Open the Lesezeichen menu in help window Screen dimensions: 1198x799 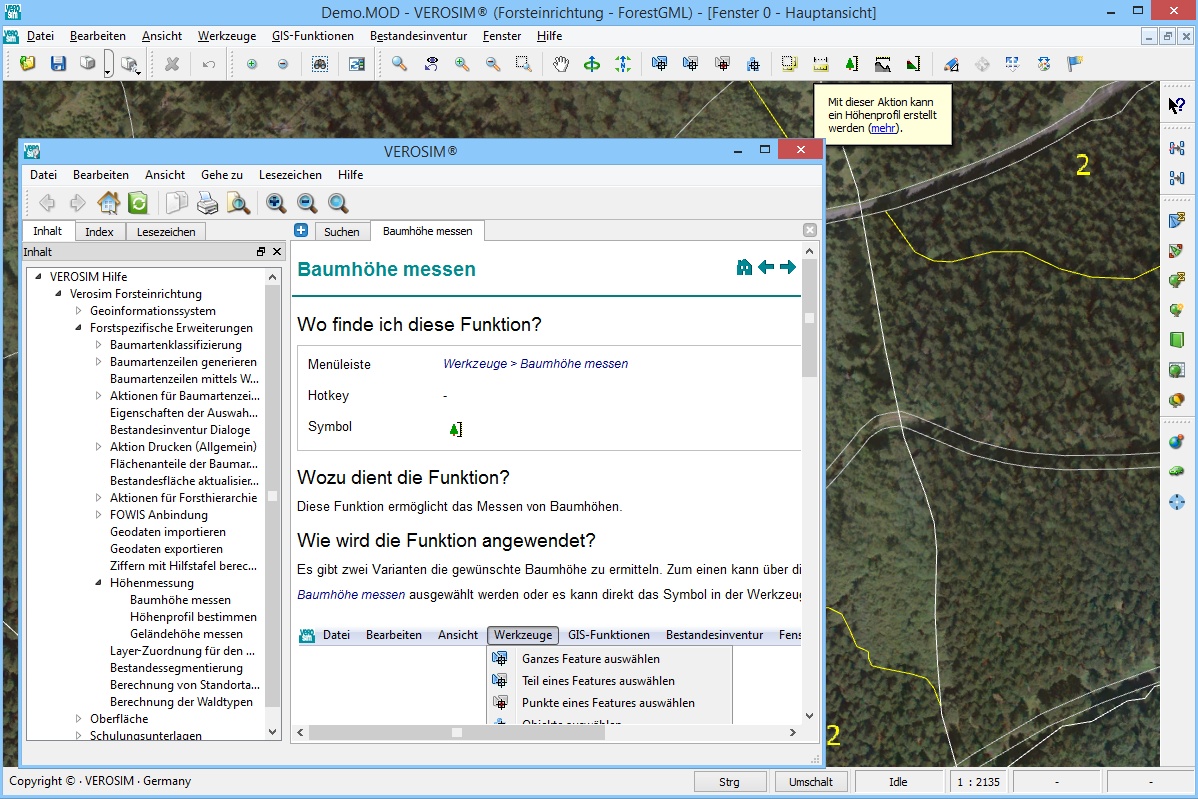coord(290,175)
